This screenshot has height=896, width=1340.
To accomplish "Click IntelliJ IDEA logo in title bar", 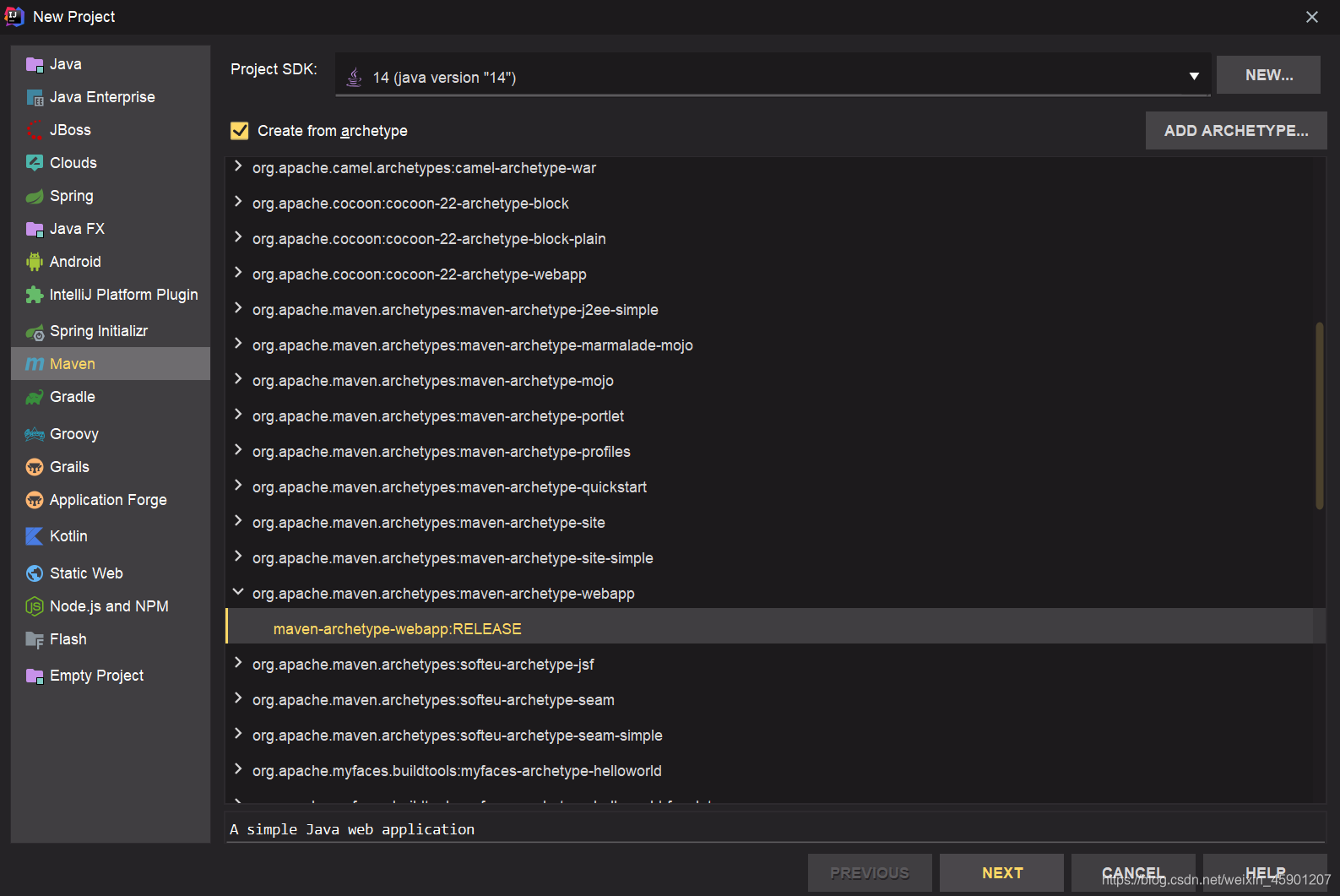I will click(x=14, y=16).
